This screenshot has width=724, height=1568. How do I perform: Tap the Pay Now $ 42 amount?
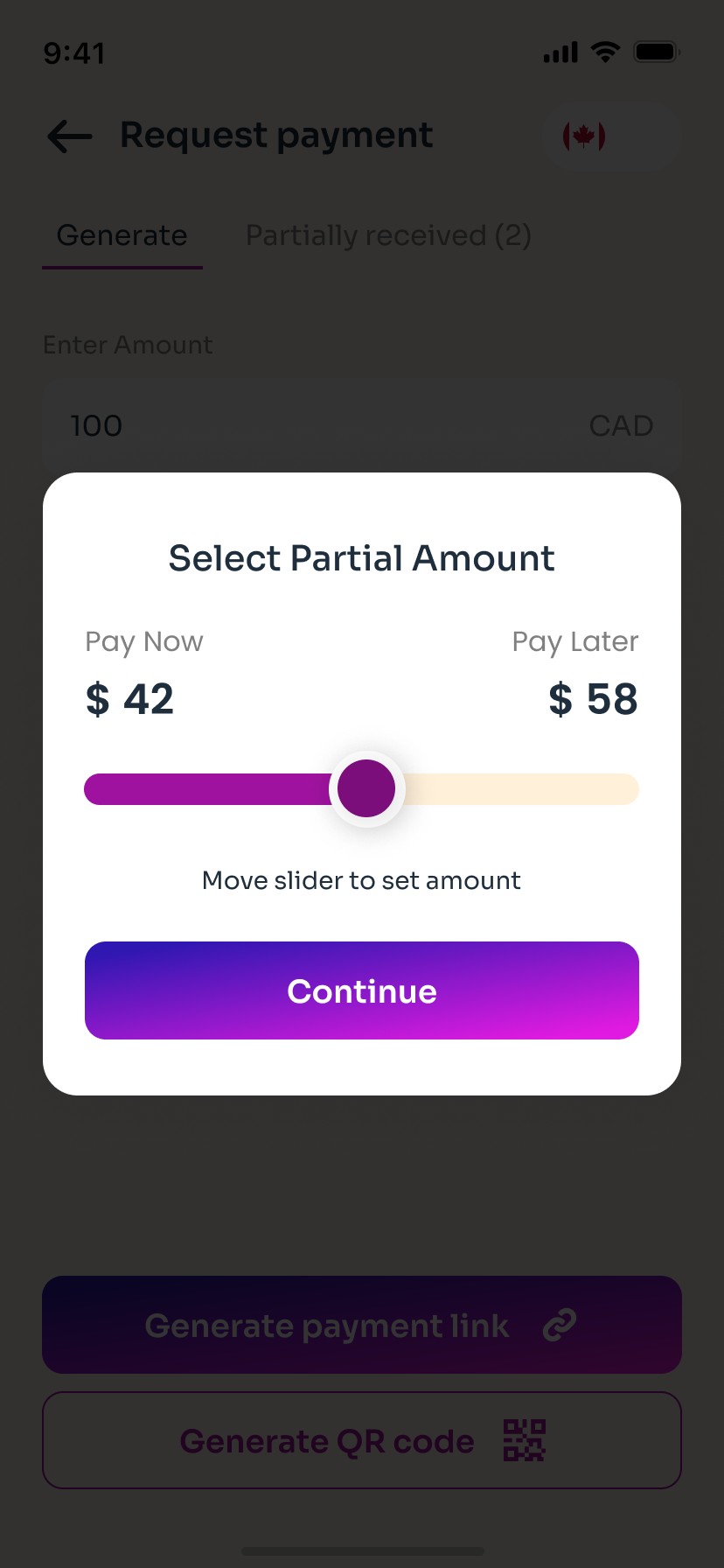coord(129,699)
